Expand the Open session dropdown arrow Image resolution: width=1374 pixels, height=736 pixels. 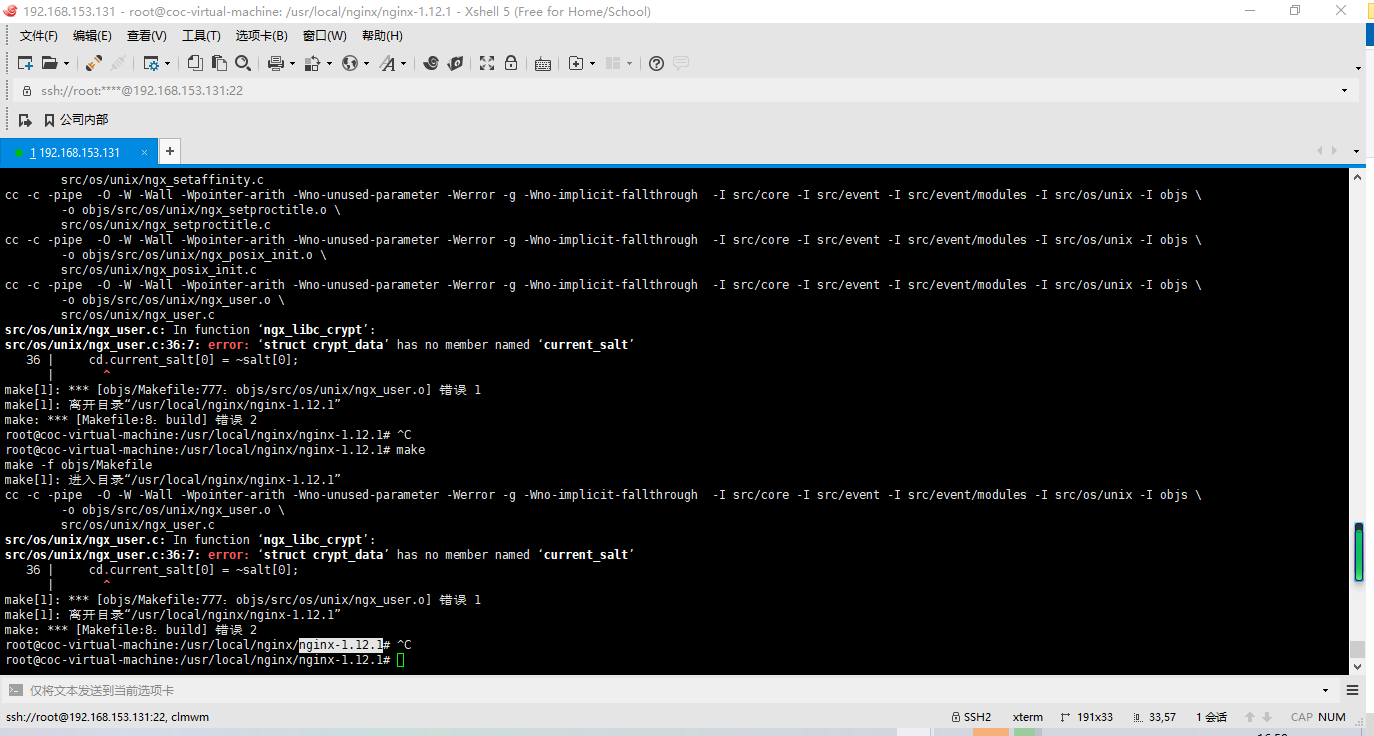(66, 63)
